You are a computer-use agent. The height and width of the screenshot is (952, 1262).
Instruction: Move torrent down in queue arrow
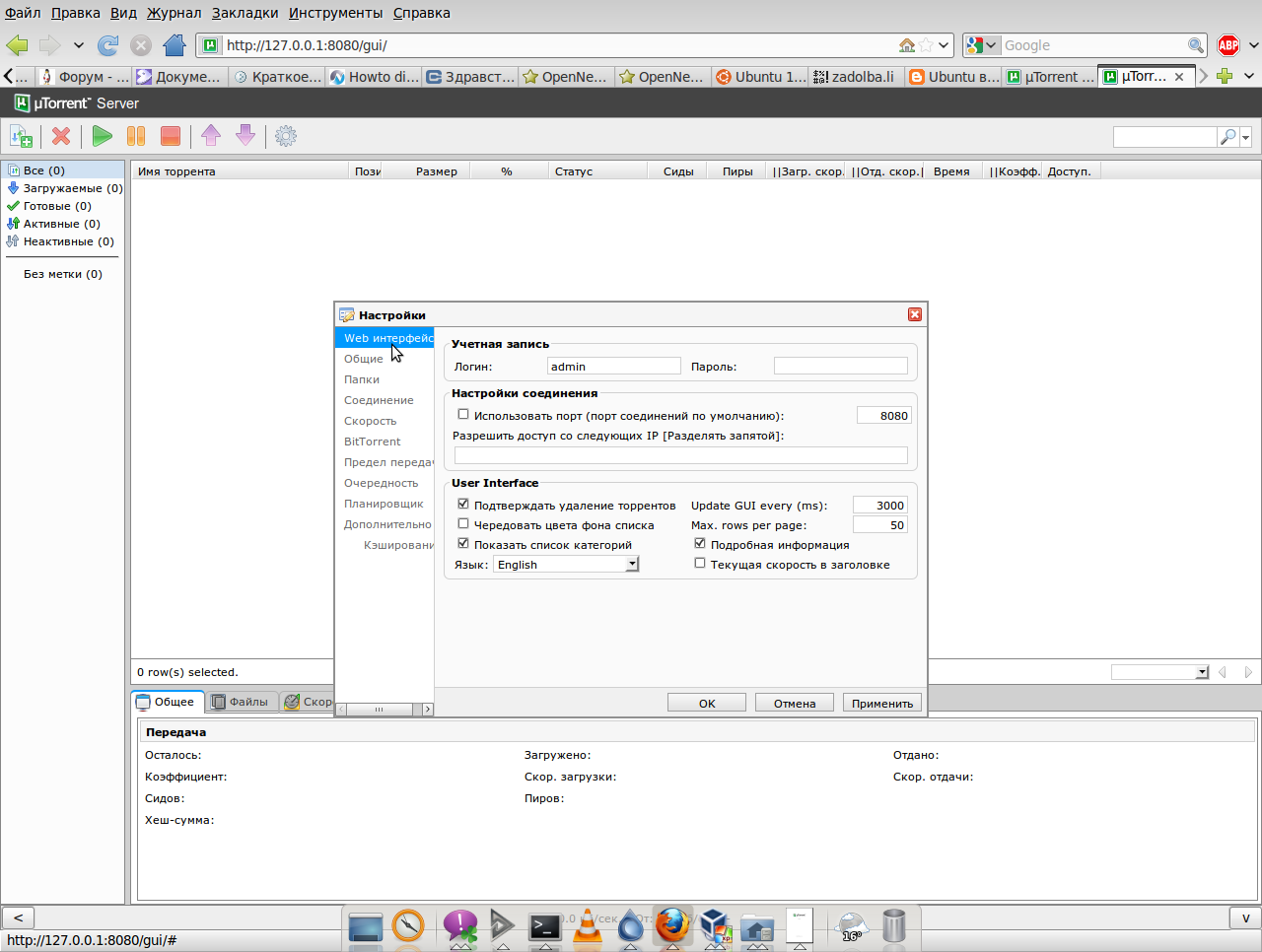(245, 136)
